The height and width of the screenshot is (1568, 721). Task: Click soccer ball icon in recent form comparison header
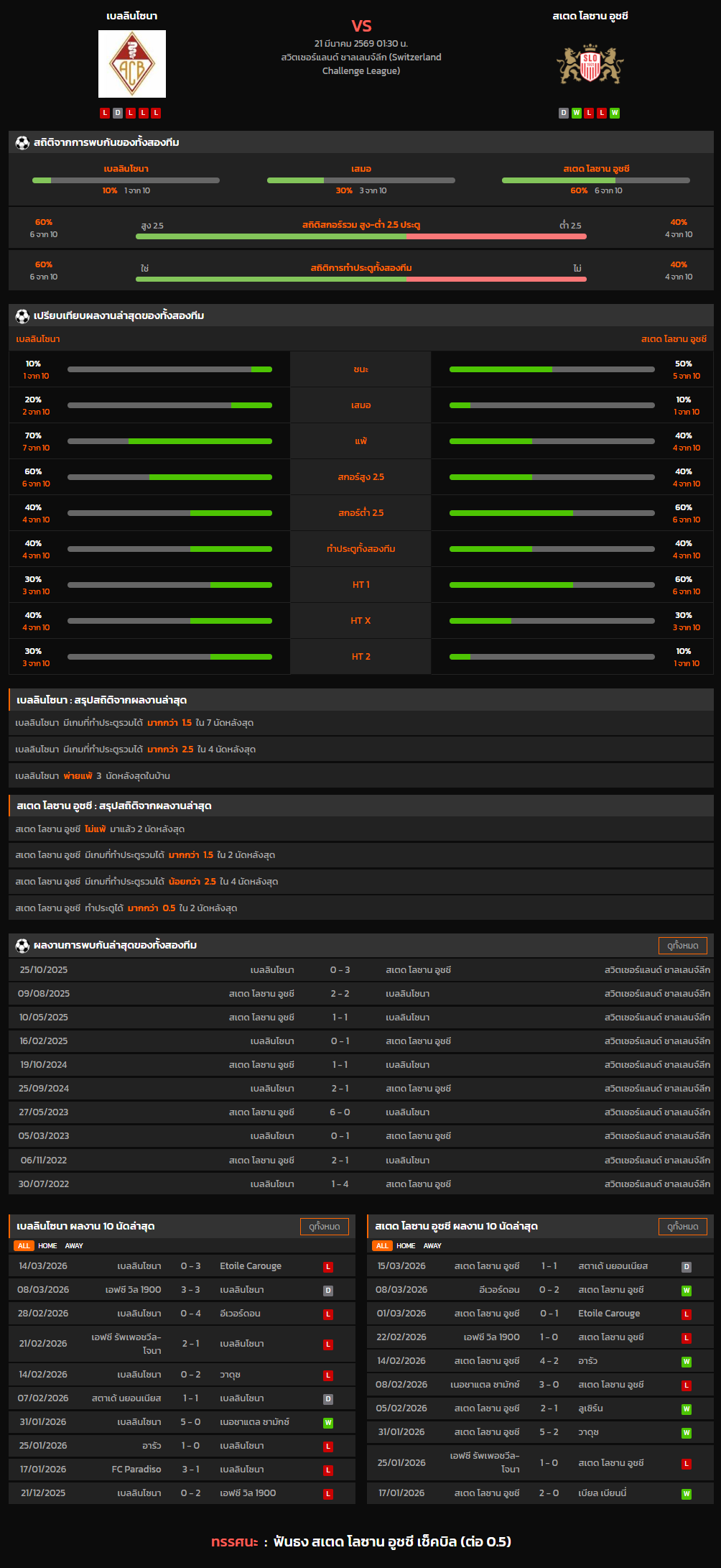22,316
